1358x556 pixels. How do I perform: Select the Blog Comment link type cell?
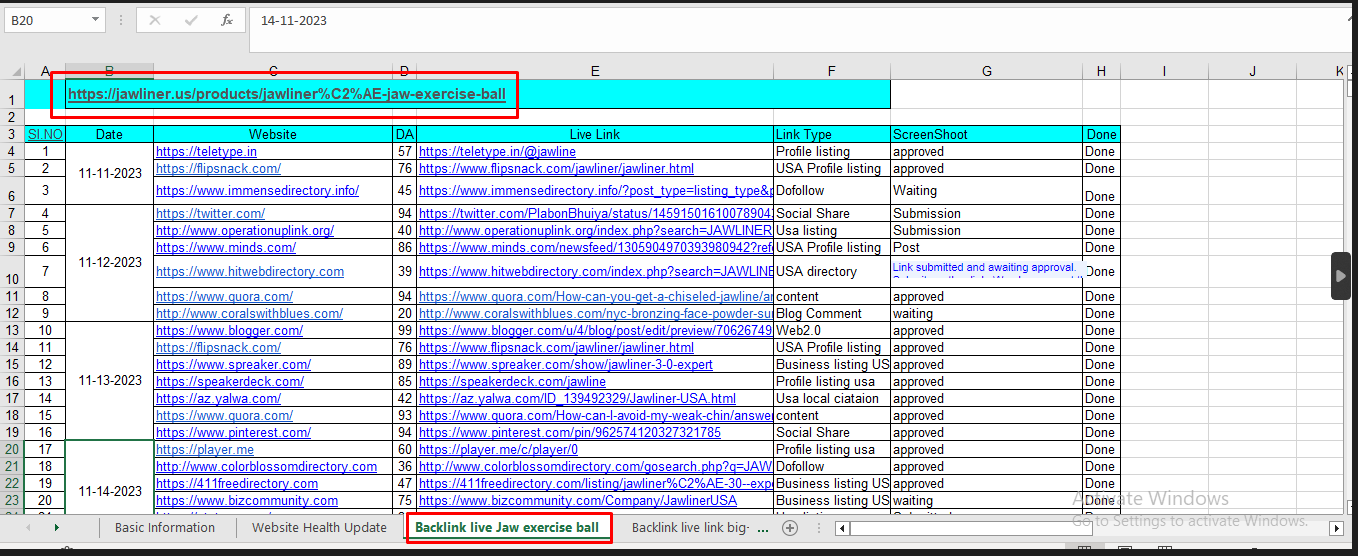tap(832, 313)
